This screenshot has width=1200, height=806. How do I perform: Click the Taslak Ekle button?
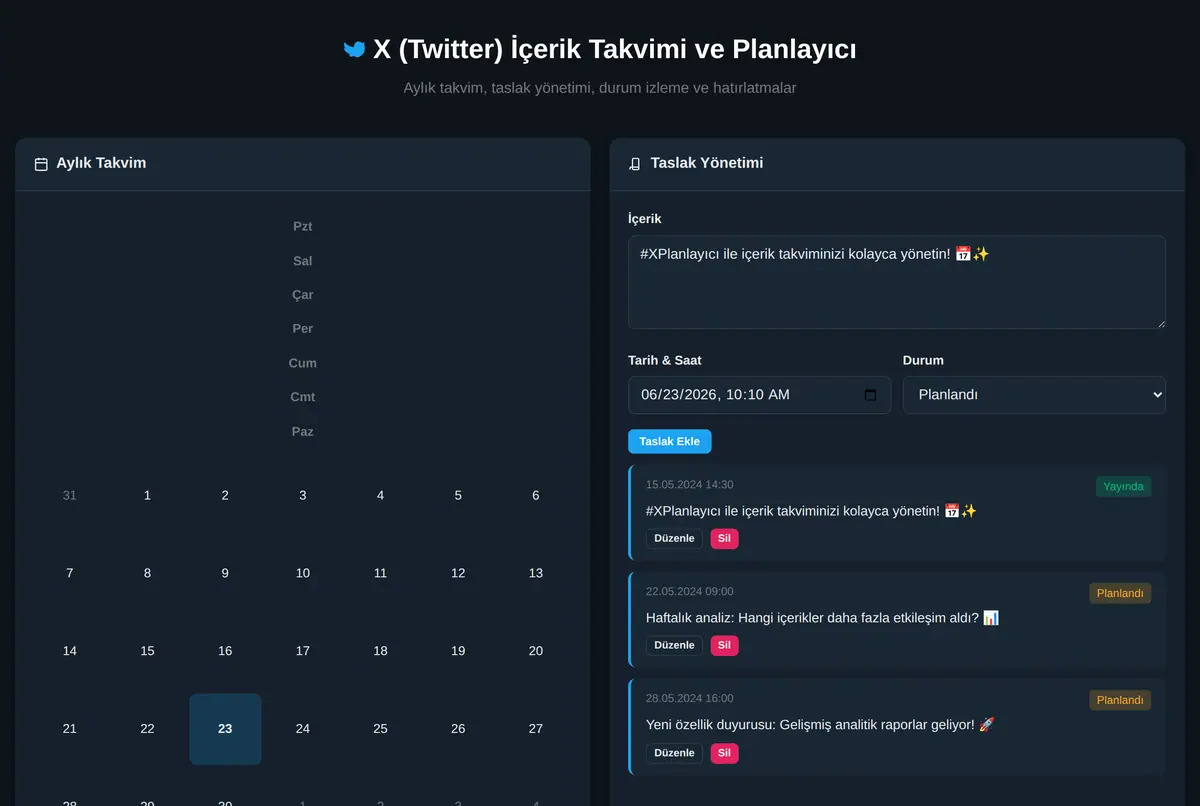click(670, 441)
